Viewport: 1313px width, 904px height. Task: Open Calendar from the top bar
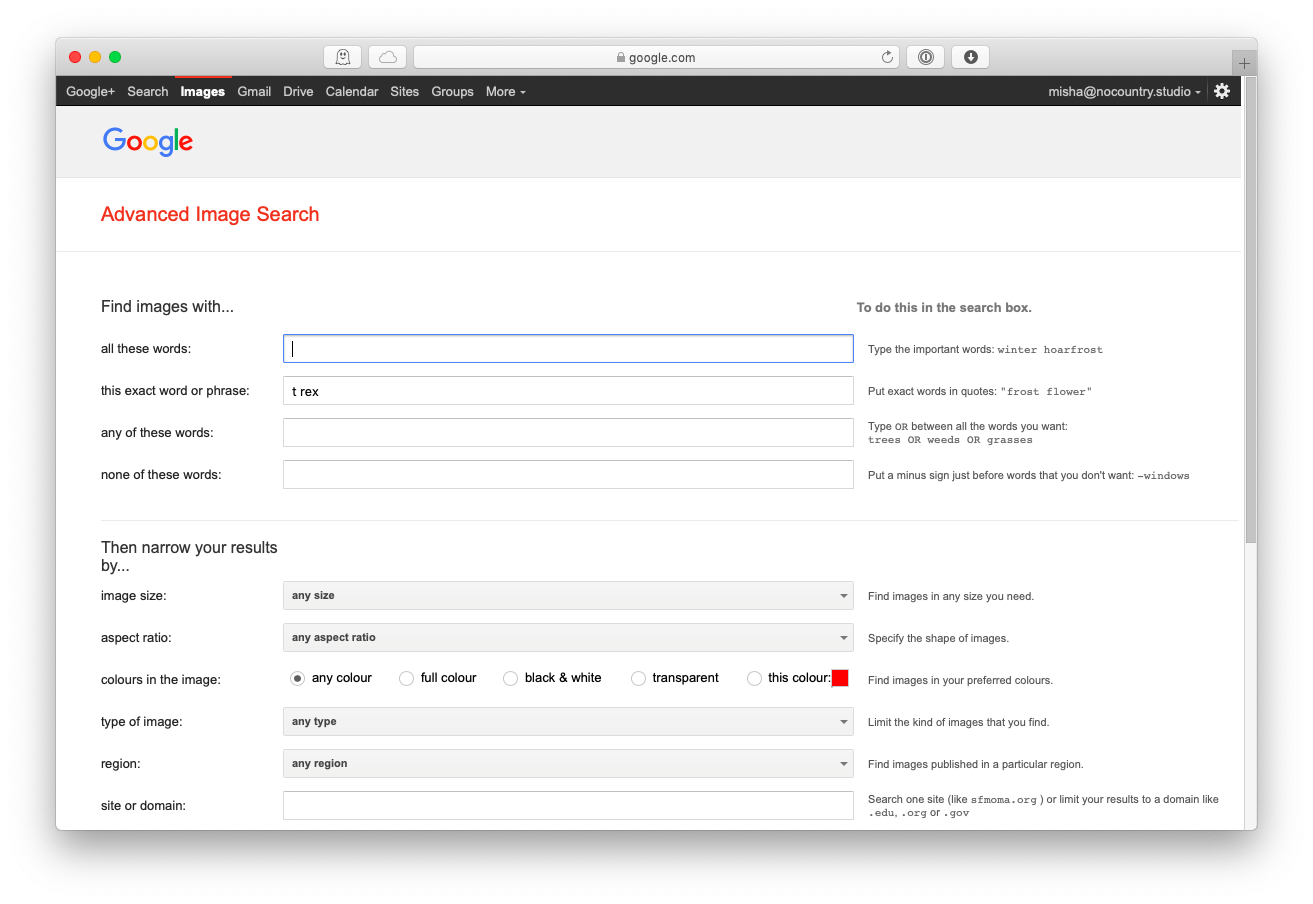(x=352, y=91)
